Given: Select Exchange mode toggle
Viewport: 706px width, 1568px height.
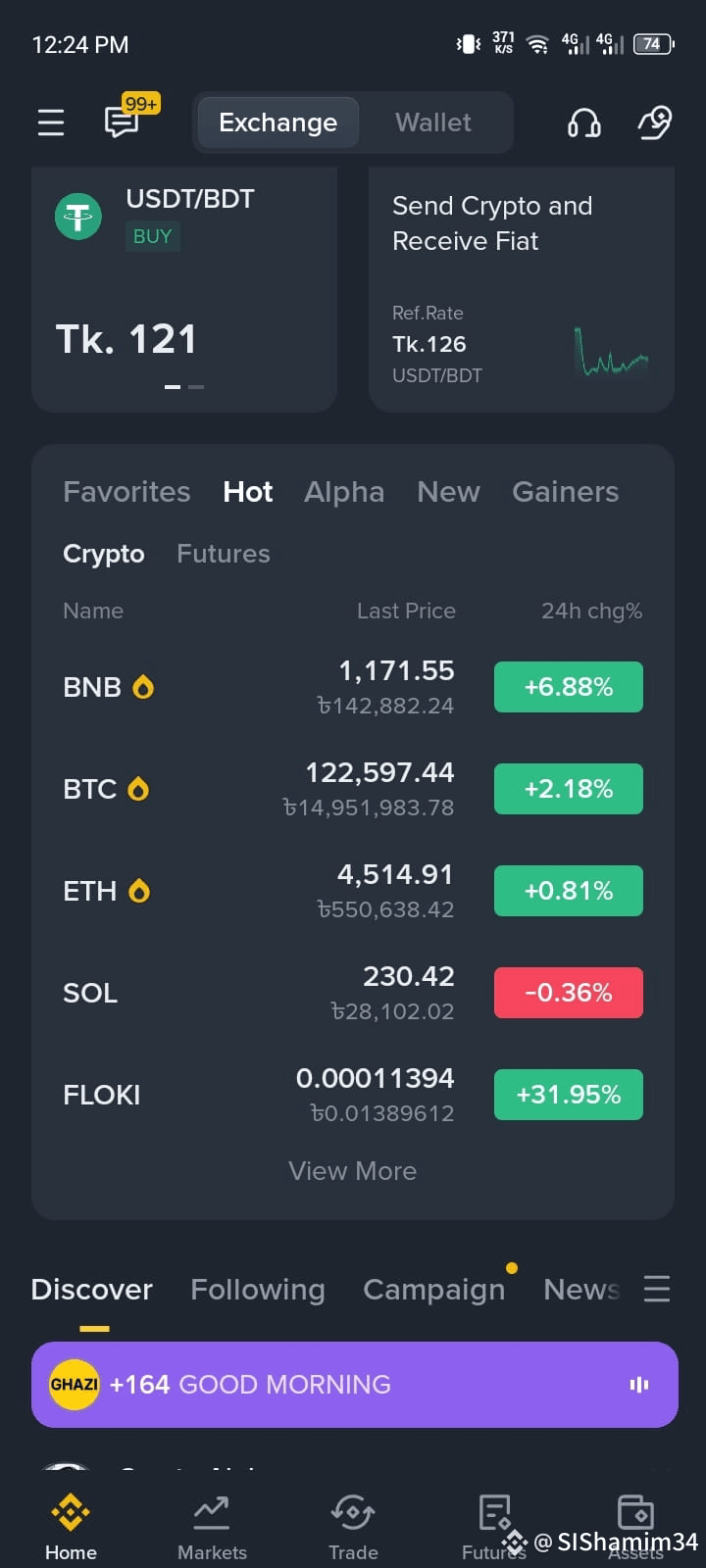Looking at the screenshot, I should coord(277,122).
